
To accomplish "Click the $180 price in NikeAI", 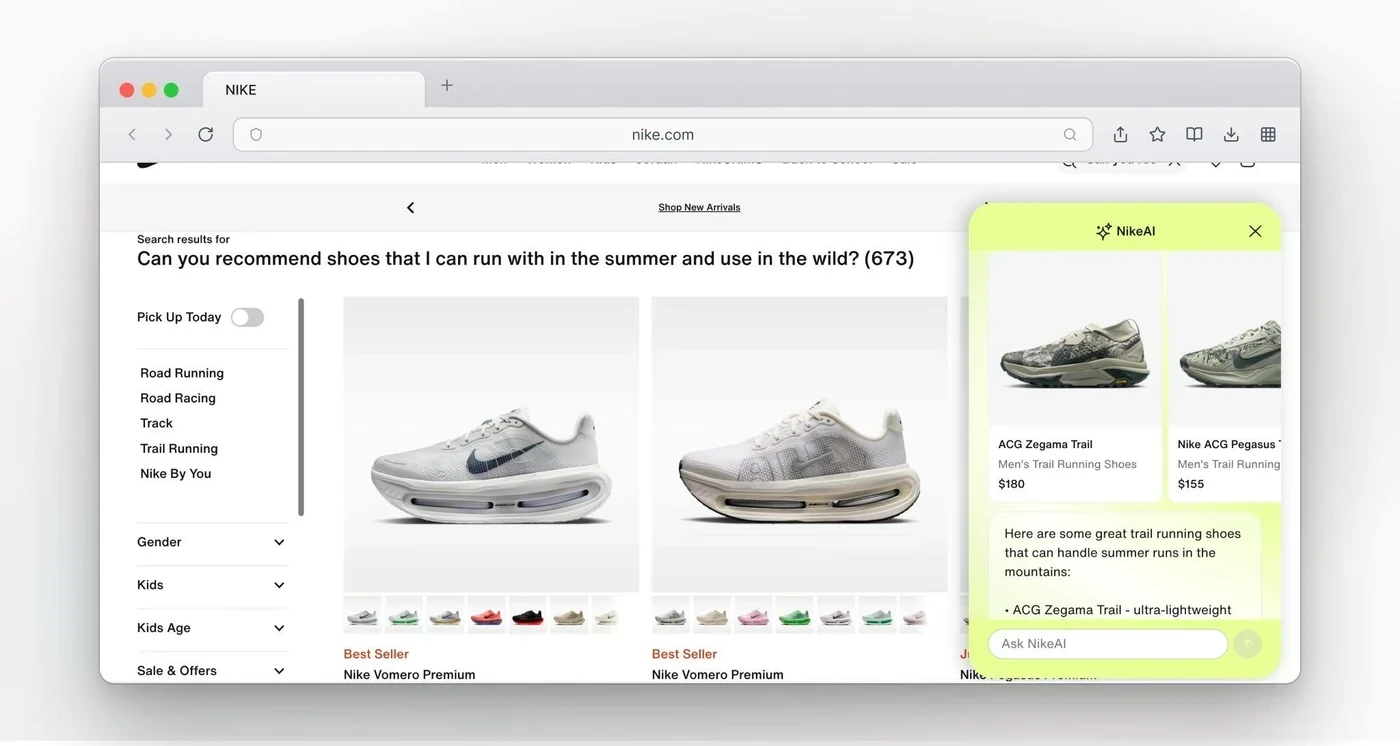I will [1011, 484].
